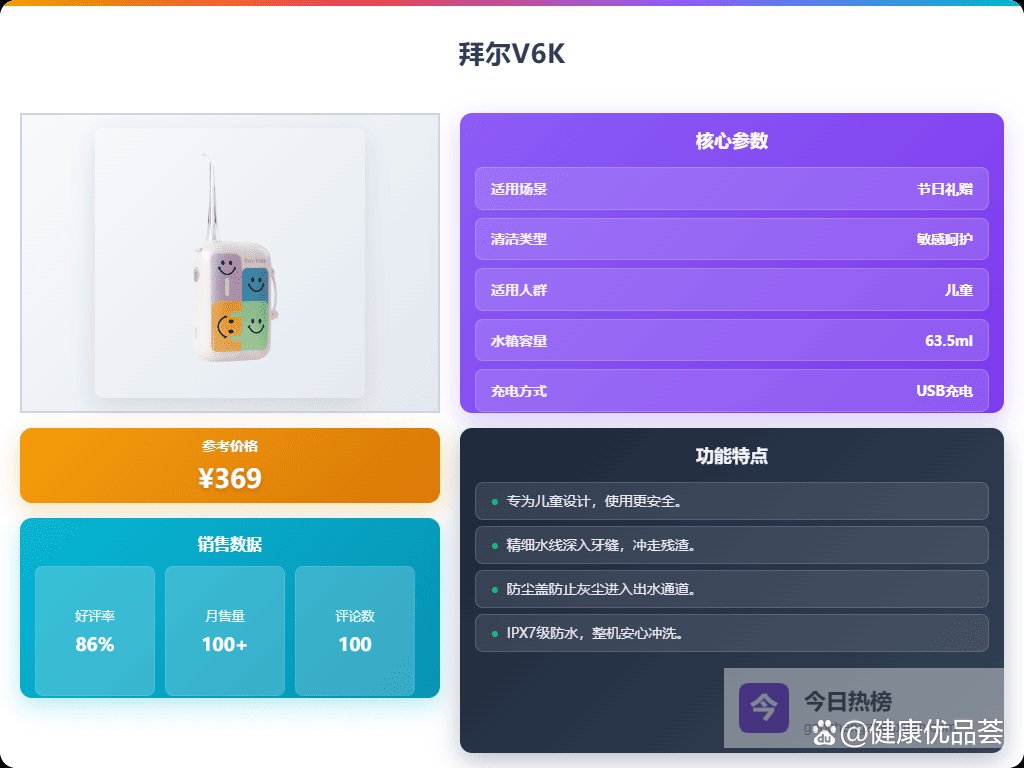Screen dimensions: 1024x768
Task: Click the product image of 拜尔V6K
Action: [x=230, y=263]
